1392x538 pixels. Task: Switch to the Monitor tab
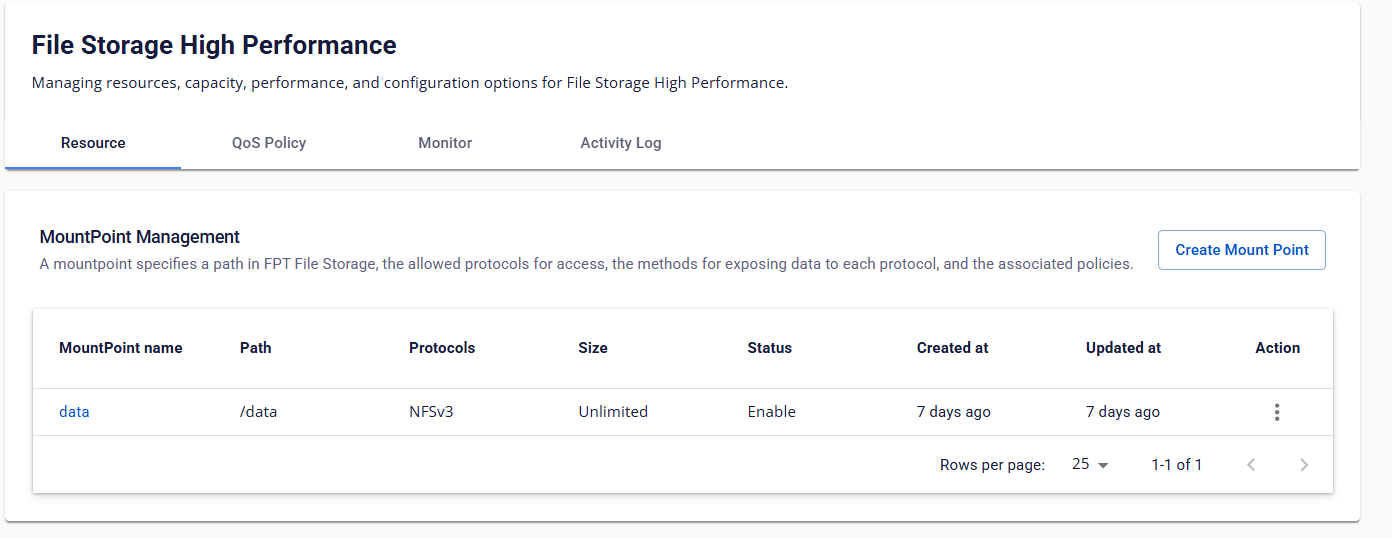click(445, 143)
